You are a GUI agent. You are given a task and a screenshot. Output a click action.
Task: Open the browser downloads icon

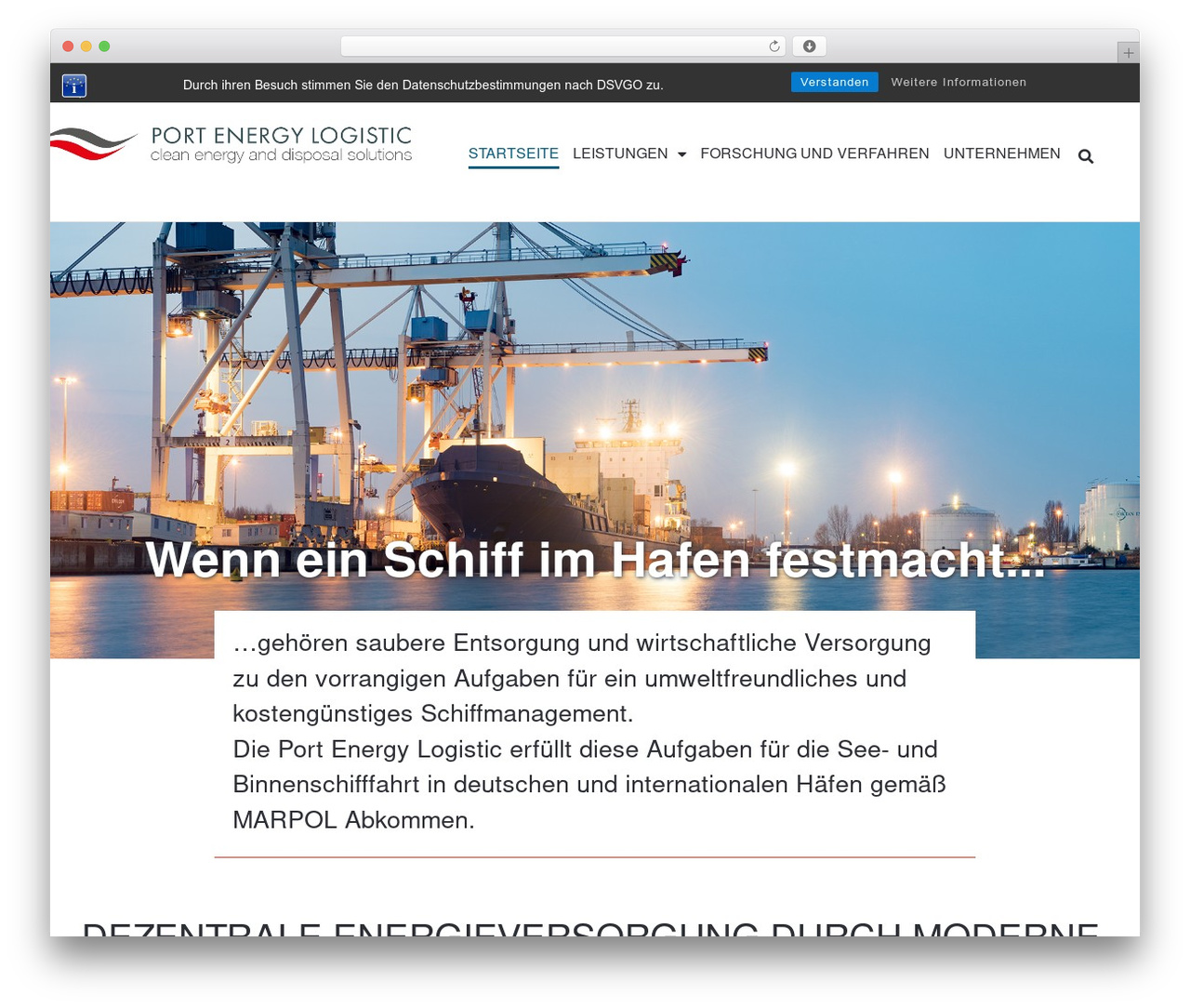[809, 46]
